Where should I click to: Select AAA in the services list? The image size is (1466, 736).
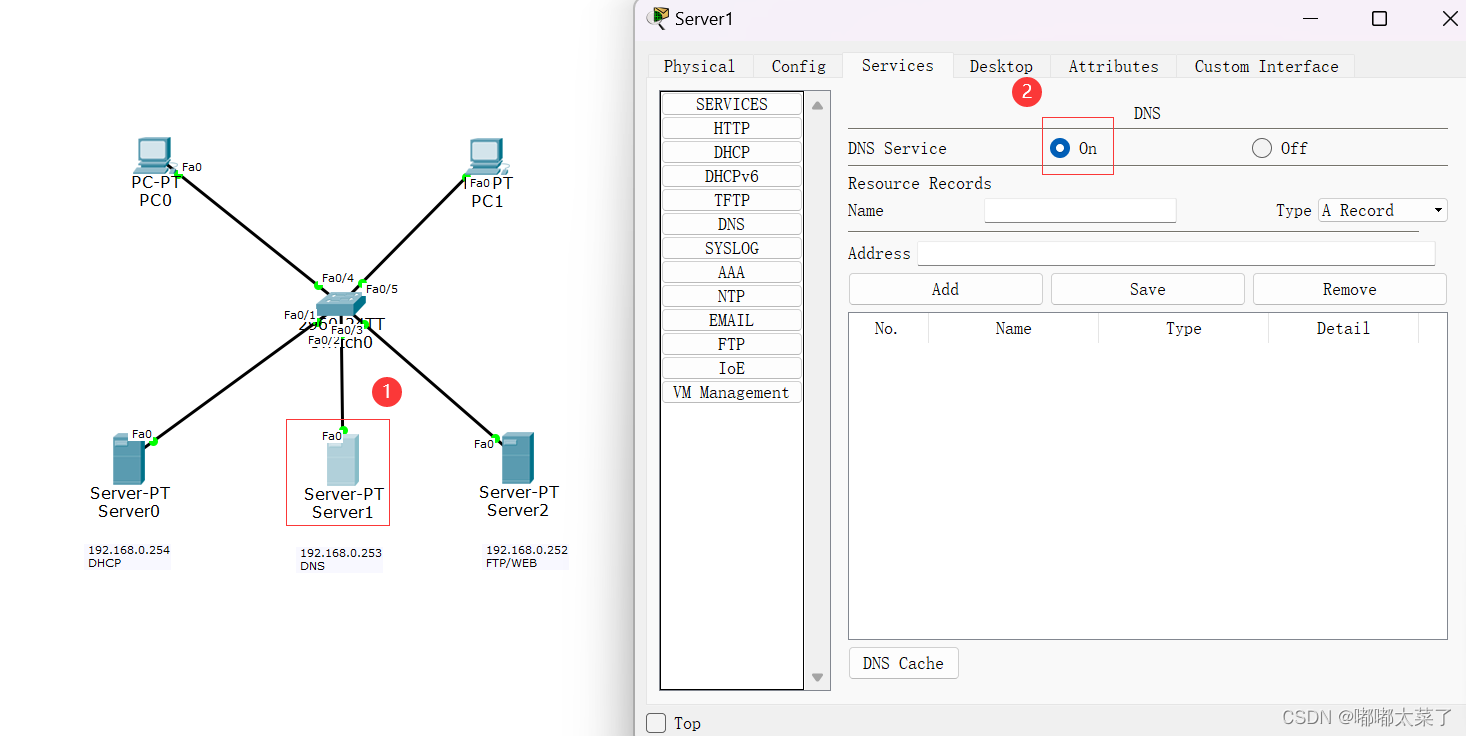731,272
